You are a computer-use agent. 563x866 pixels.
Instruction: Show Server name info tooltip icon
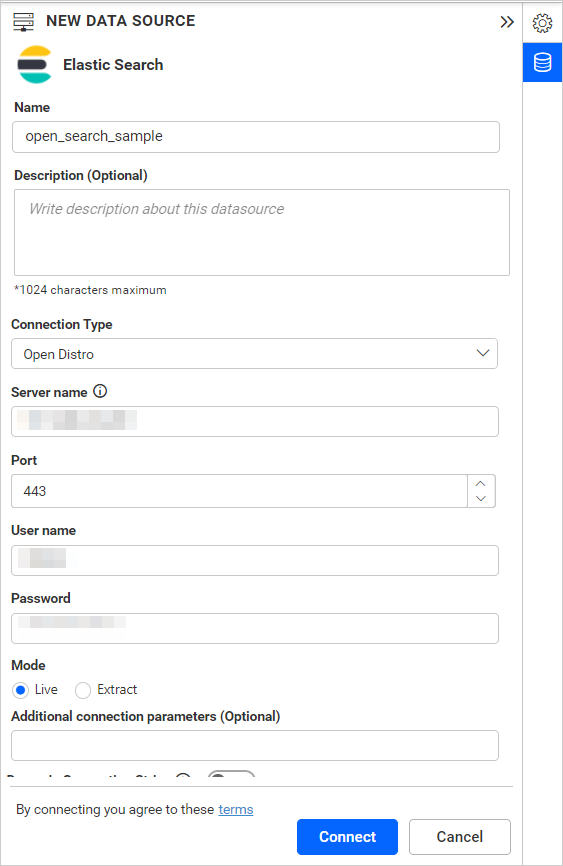pos(100,391)
